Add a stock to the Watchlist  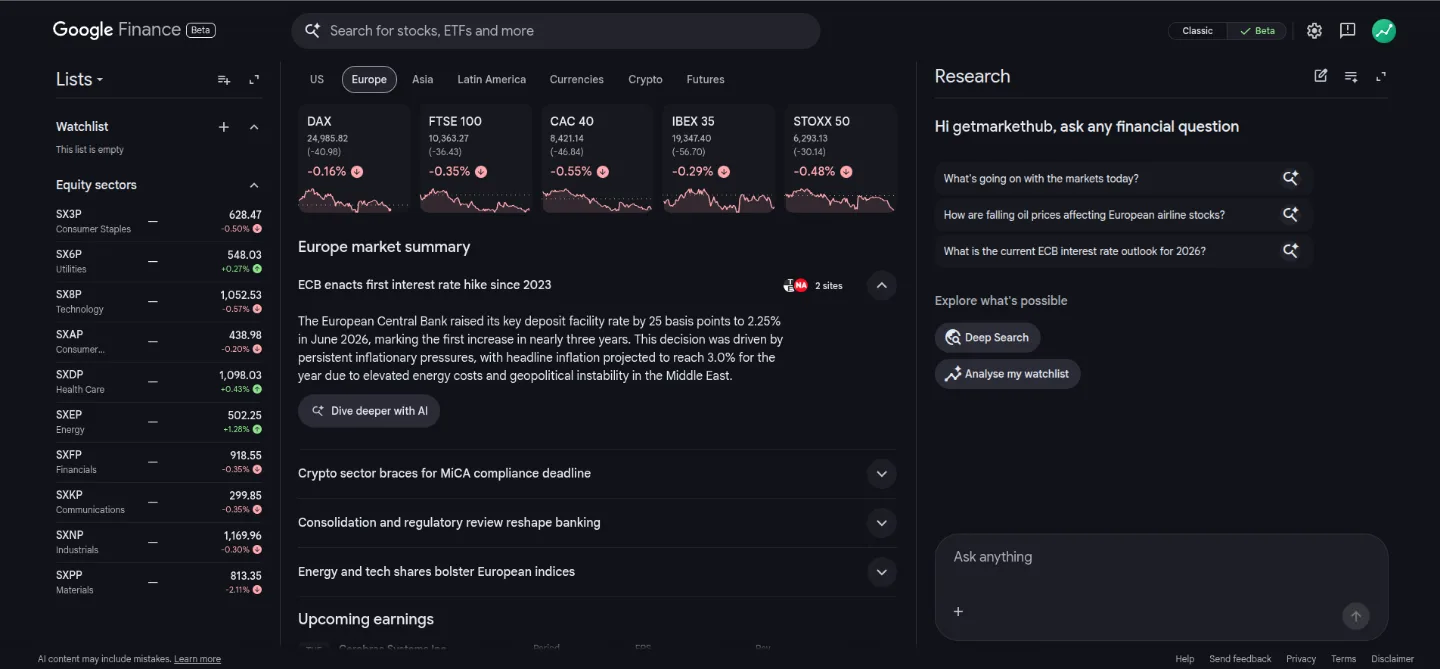click(x=224, y=127)
